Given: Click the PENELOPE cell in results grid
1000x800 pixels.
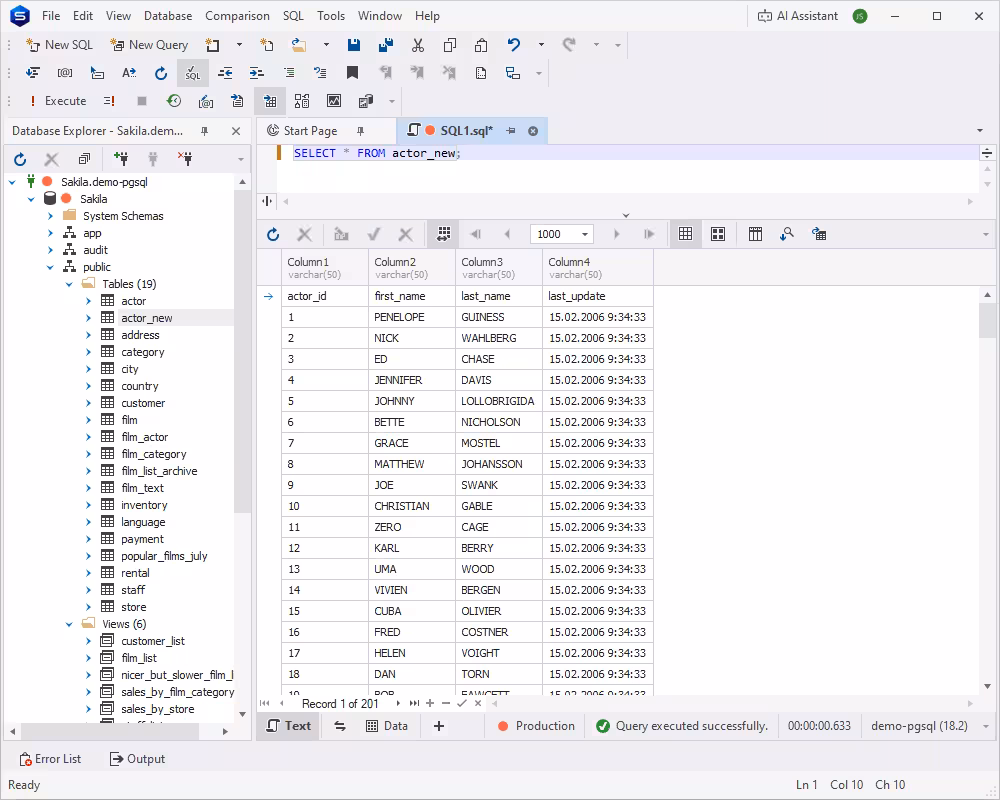Looking at the screenshot, I should [412, 317].
